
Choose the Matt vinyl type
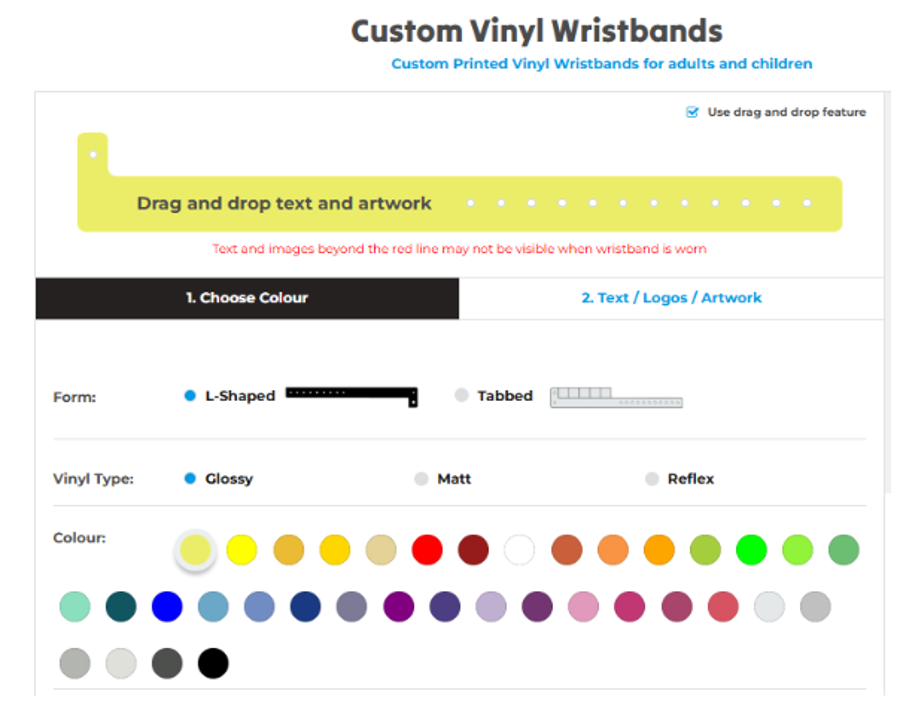(x=421, y=479)
